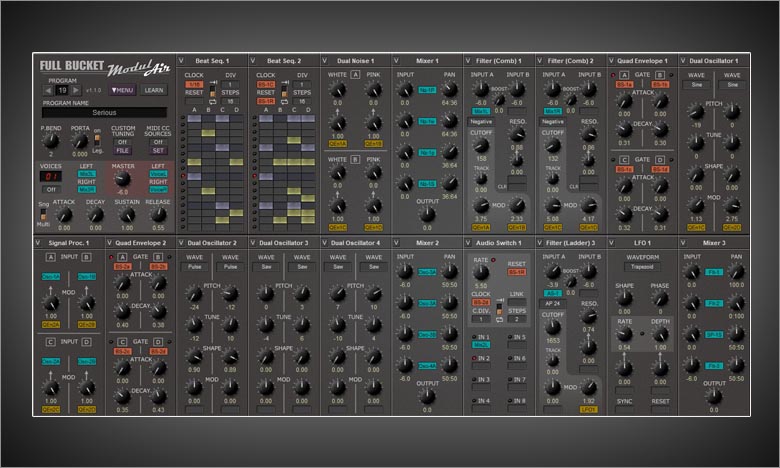The image size is (780, 468).
Task: Click loop icon in Beat Seq. 1
Action: 212,101
